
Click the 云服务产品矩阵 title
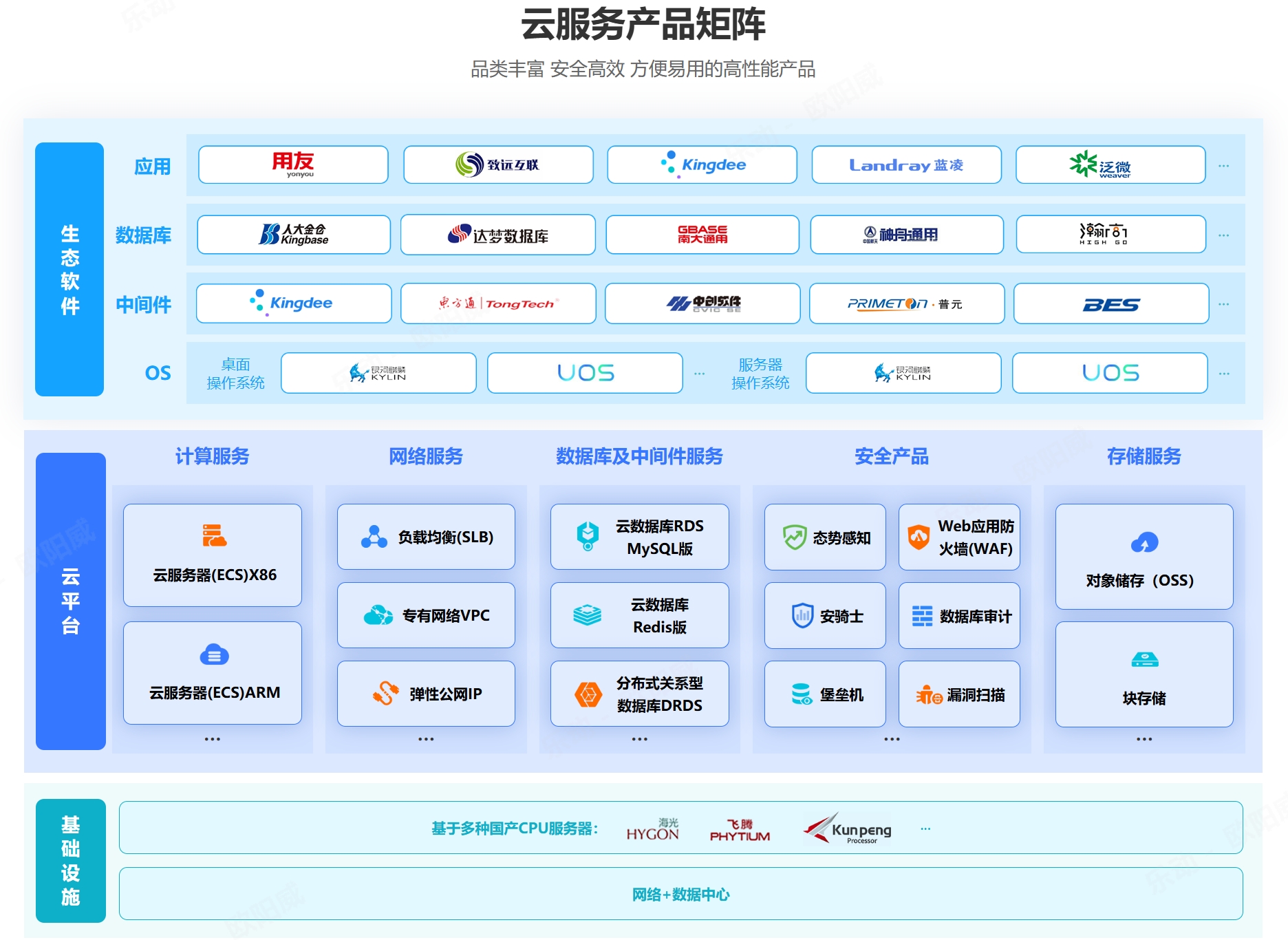tap(643, 25)
